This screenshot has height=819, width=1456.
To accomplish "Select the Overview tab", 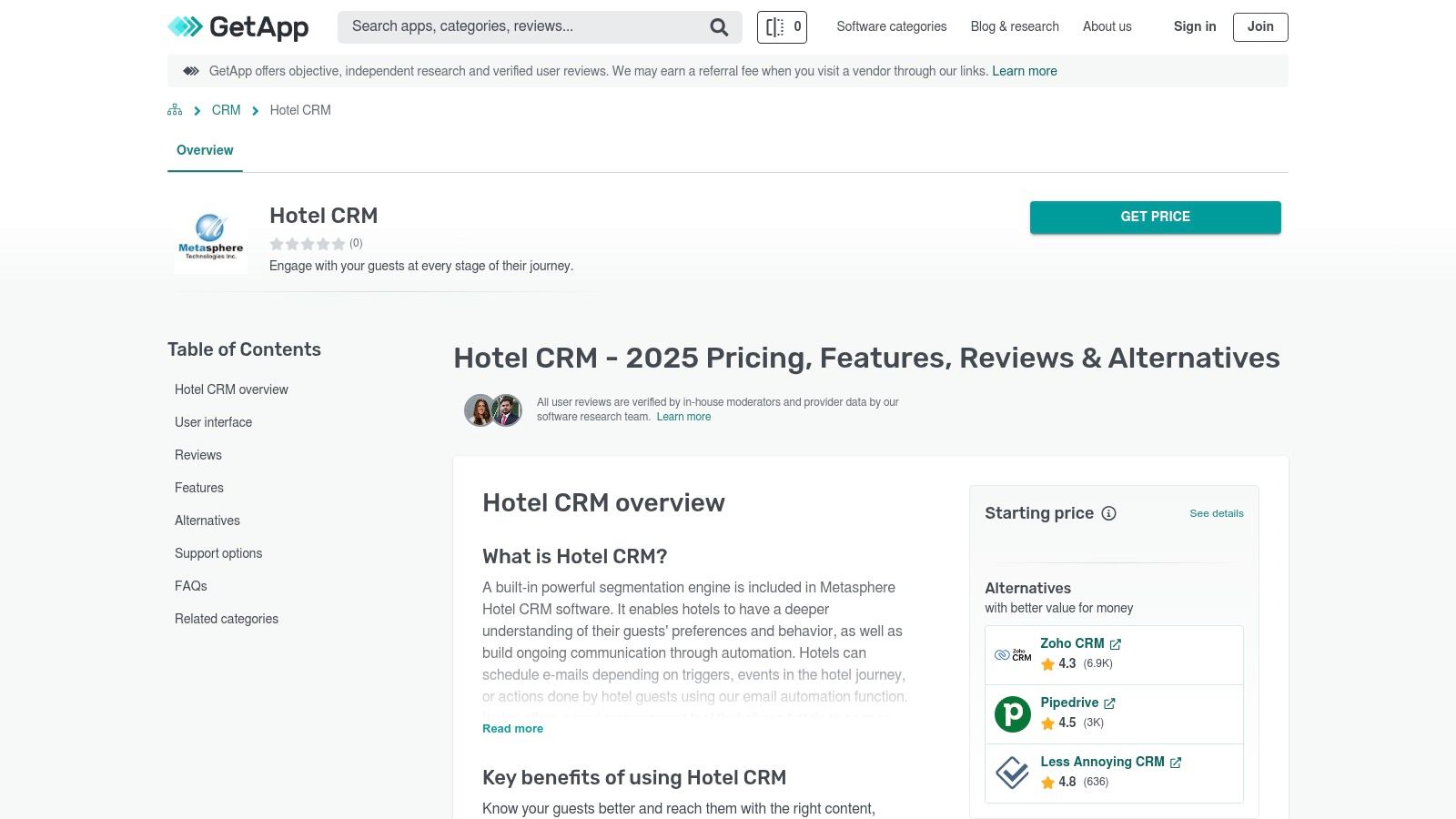I will [x=205, y=151].
